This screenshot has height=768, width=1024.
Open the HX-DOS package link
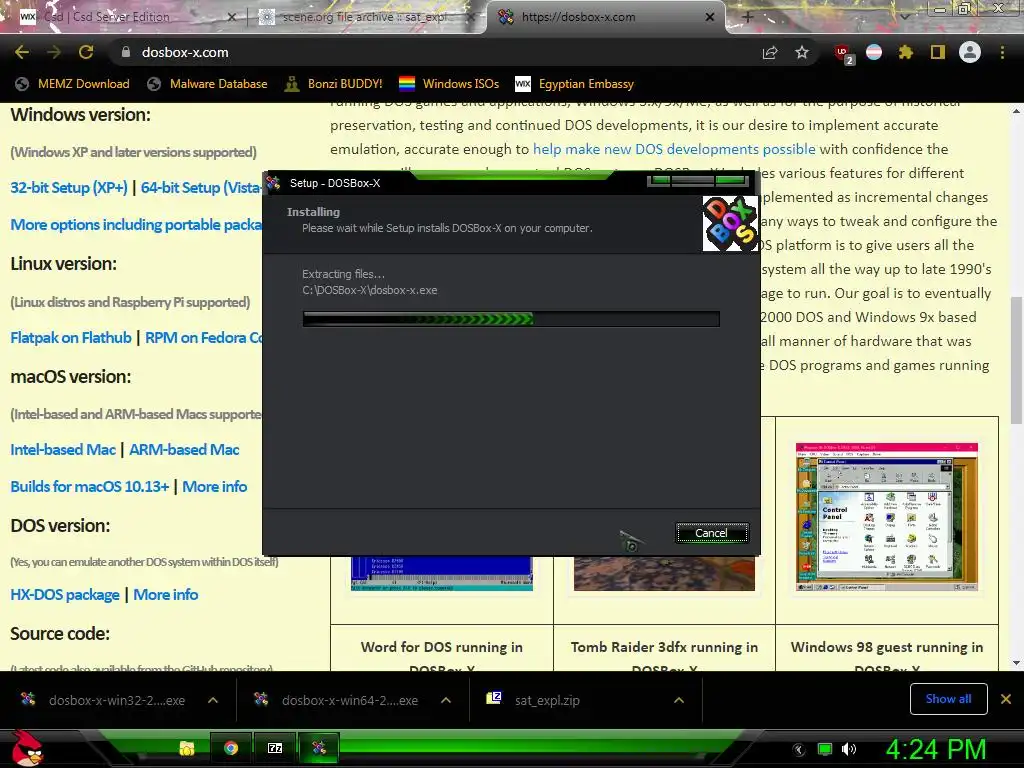[x=65, y=595]
